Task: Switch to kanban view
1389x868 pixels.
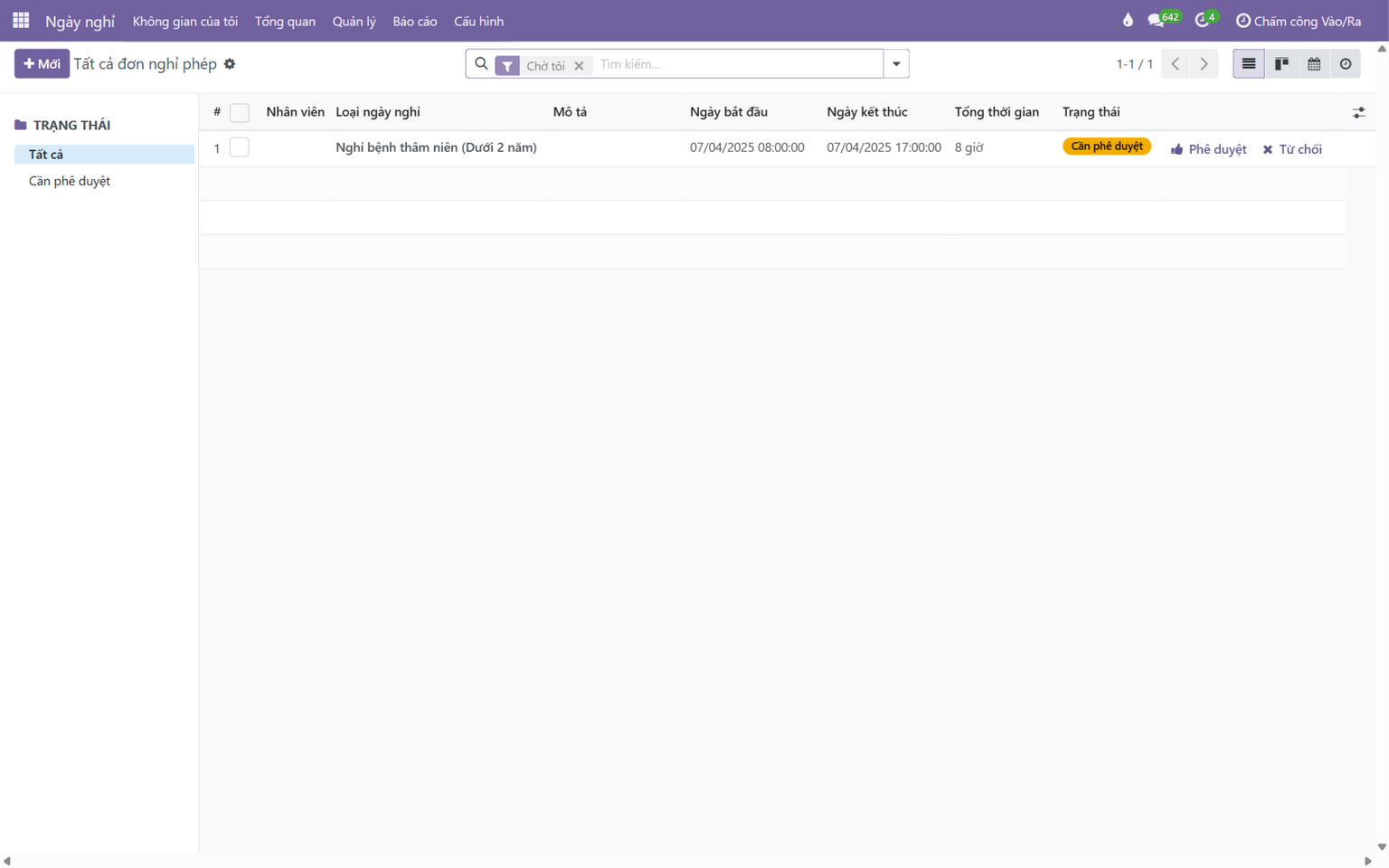Action: (x=1281, y=64)
